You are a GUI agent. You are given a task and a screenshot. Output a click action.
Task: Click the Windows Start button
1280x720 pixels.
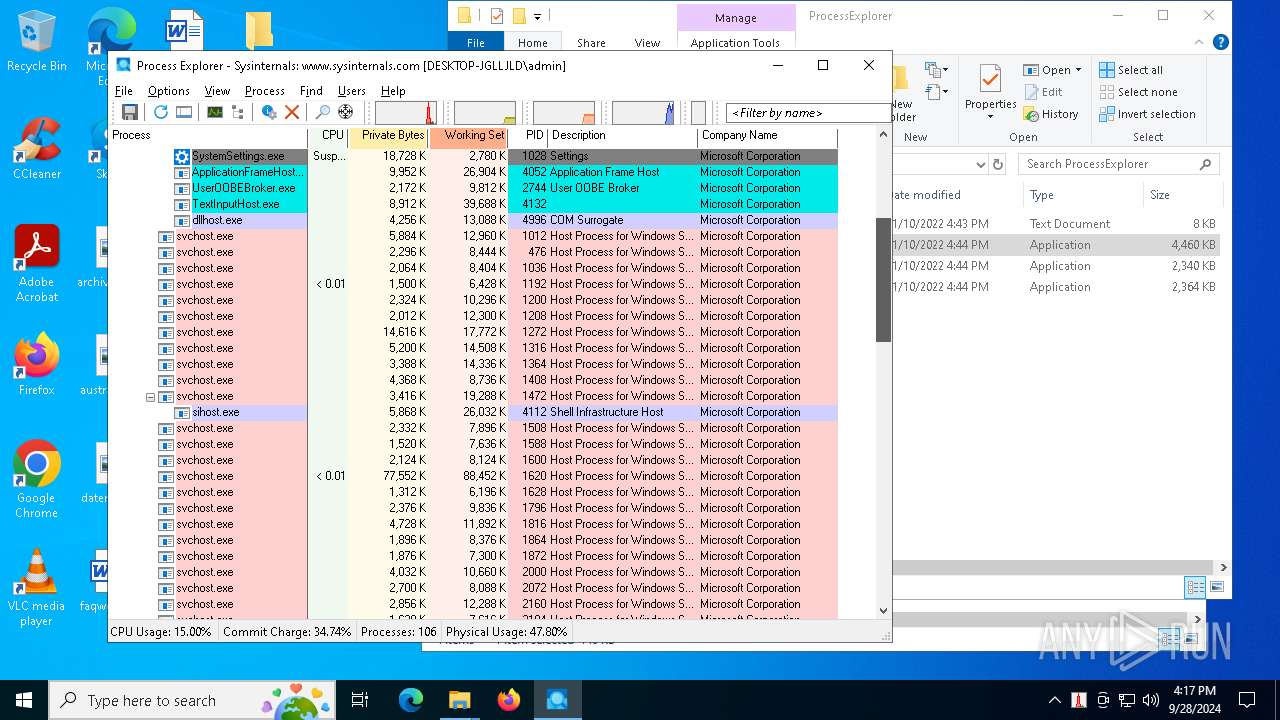[24, 700]
